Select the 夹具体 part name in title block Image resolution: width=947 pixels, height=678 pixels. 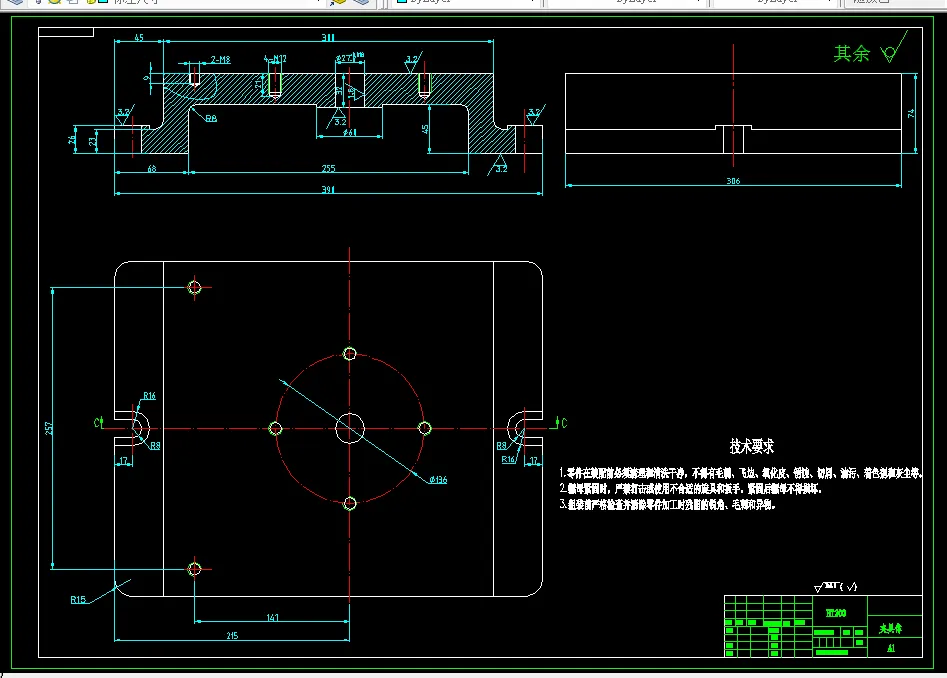[890, 629]
